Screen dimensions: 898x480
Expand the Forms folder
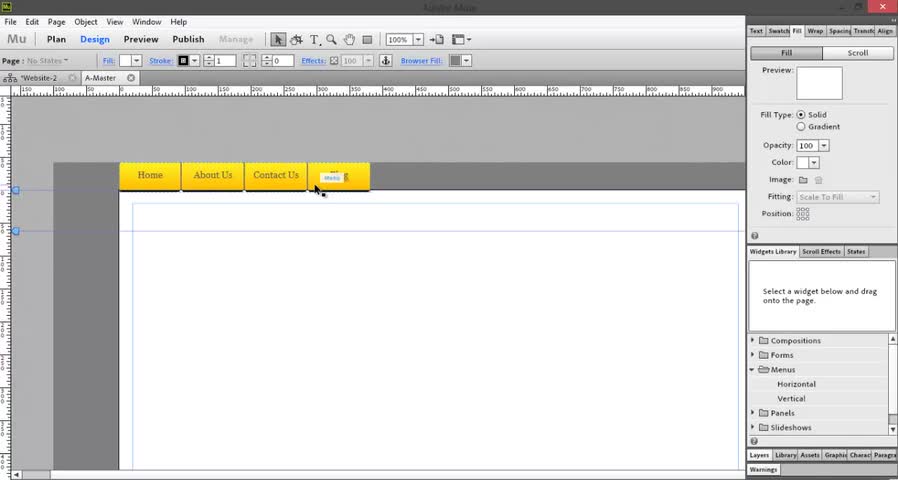(753, 355)
